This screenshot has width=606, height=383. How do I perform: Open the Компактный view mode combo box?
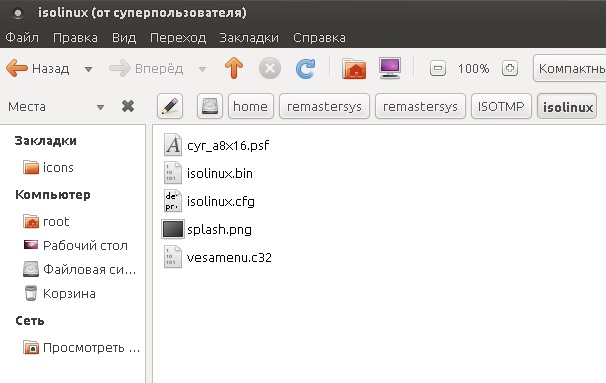click(569, 68)
